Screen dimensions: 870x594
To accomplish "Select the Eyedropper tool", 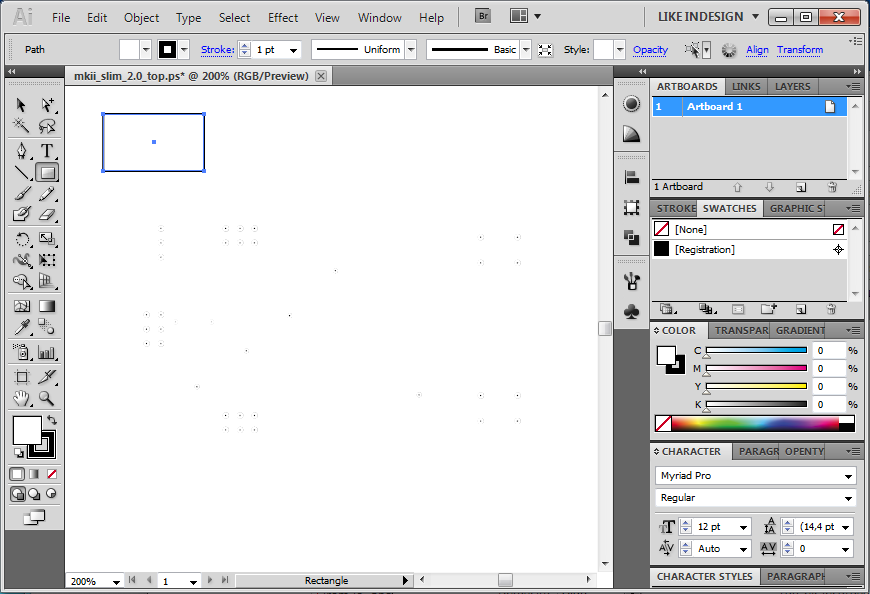I will [21, 327].
